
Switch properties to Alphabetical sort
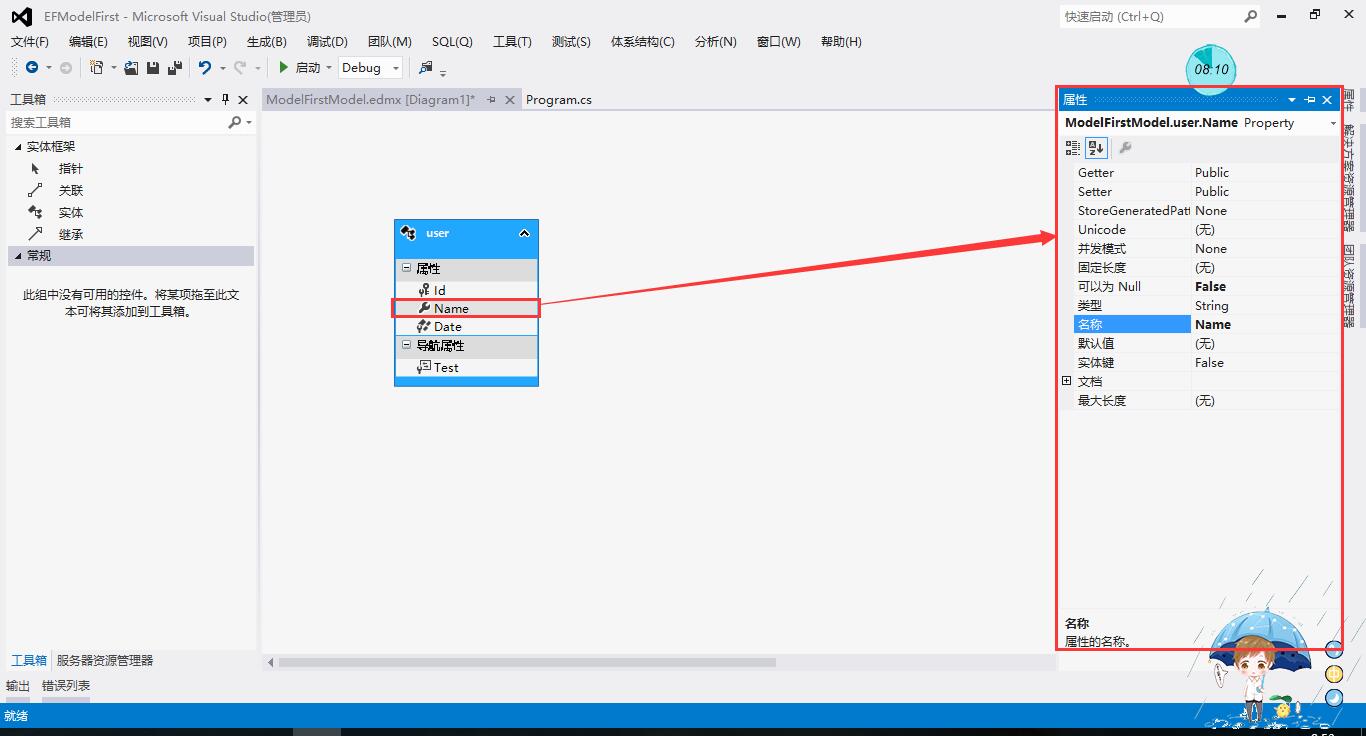(x=1096, y=148)
